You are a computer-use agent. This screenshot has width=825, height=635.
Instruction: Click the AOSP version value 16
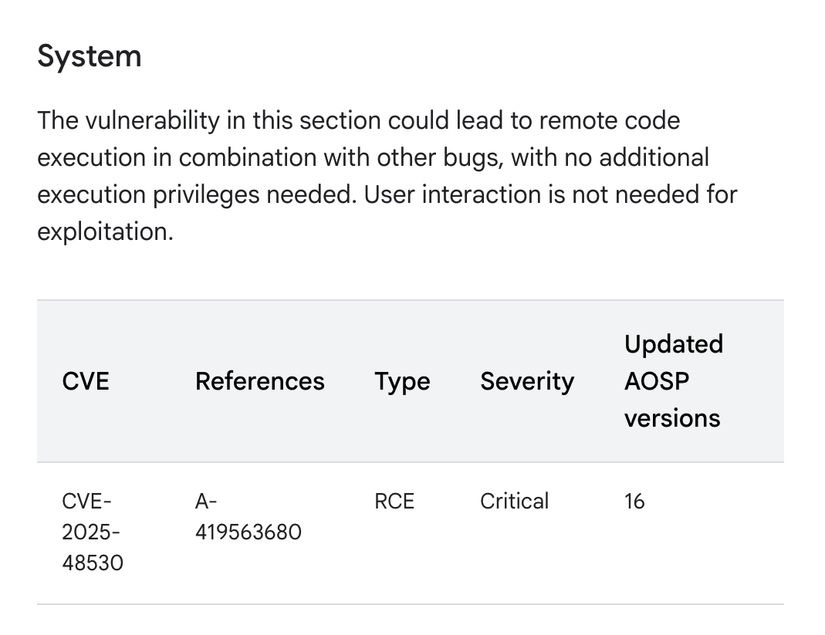tap(634, 501)
